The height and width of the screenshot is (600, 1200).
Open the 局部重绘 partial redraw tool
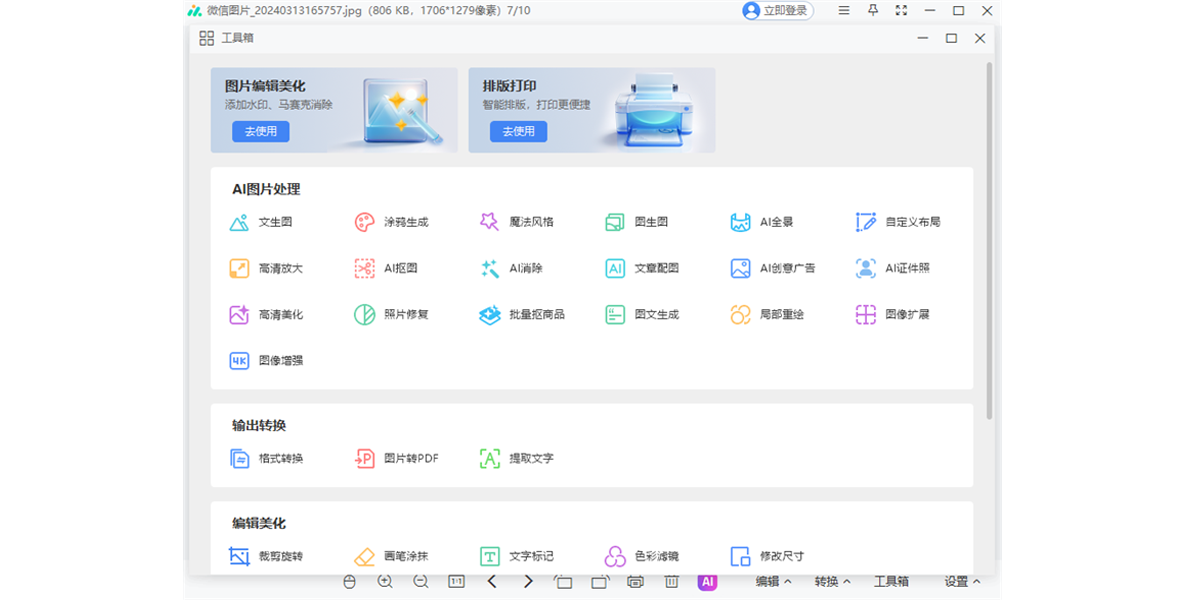(x=767, y=314)
